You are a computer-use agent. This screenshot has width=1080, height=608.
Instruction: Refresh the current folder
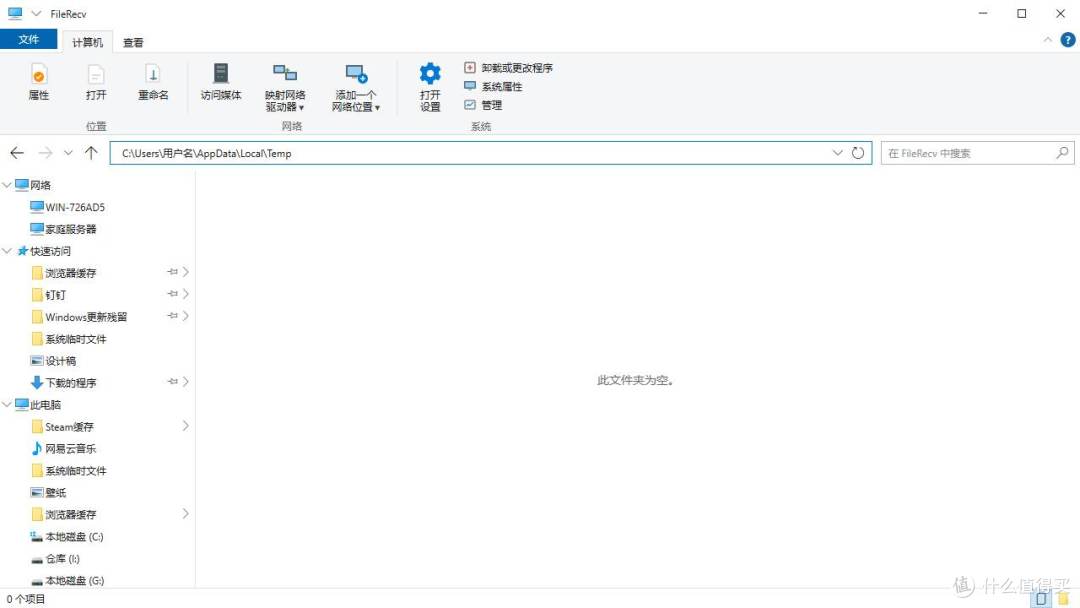click(x=858, y=153)
